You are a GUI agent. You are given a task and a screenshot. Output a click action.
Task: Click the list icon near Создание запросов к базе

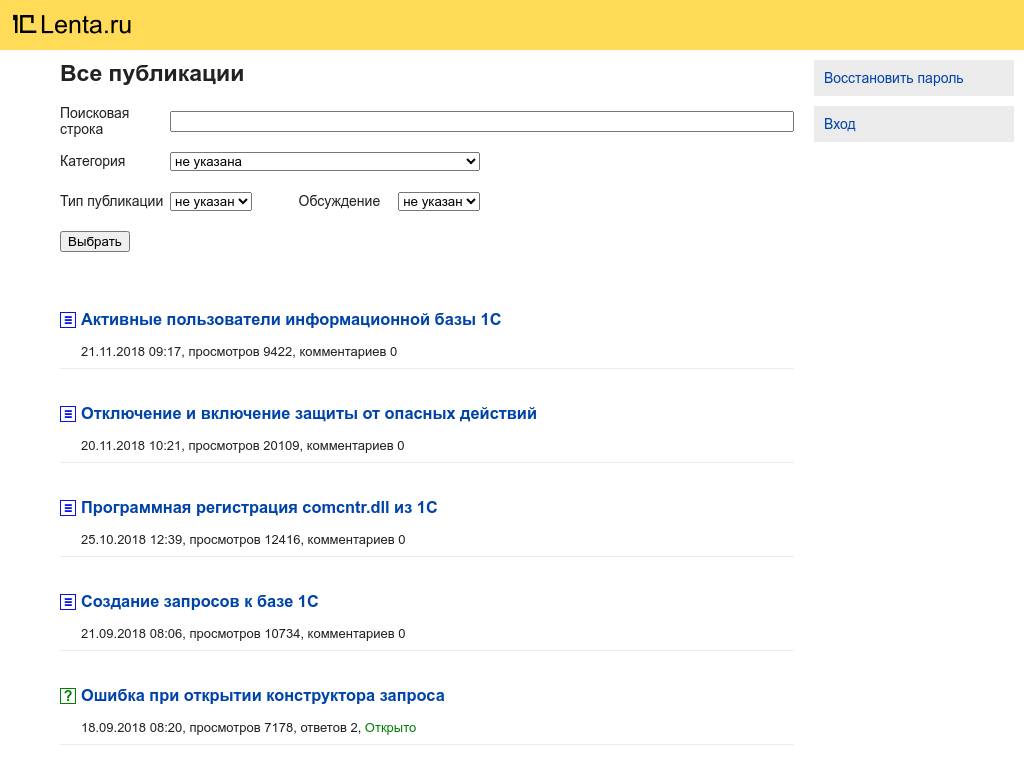pyautogui.click(x=68, y=601)
